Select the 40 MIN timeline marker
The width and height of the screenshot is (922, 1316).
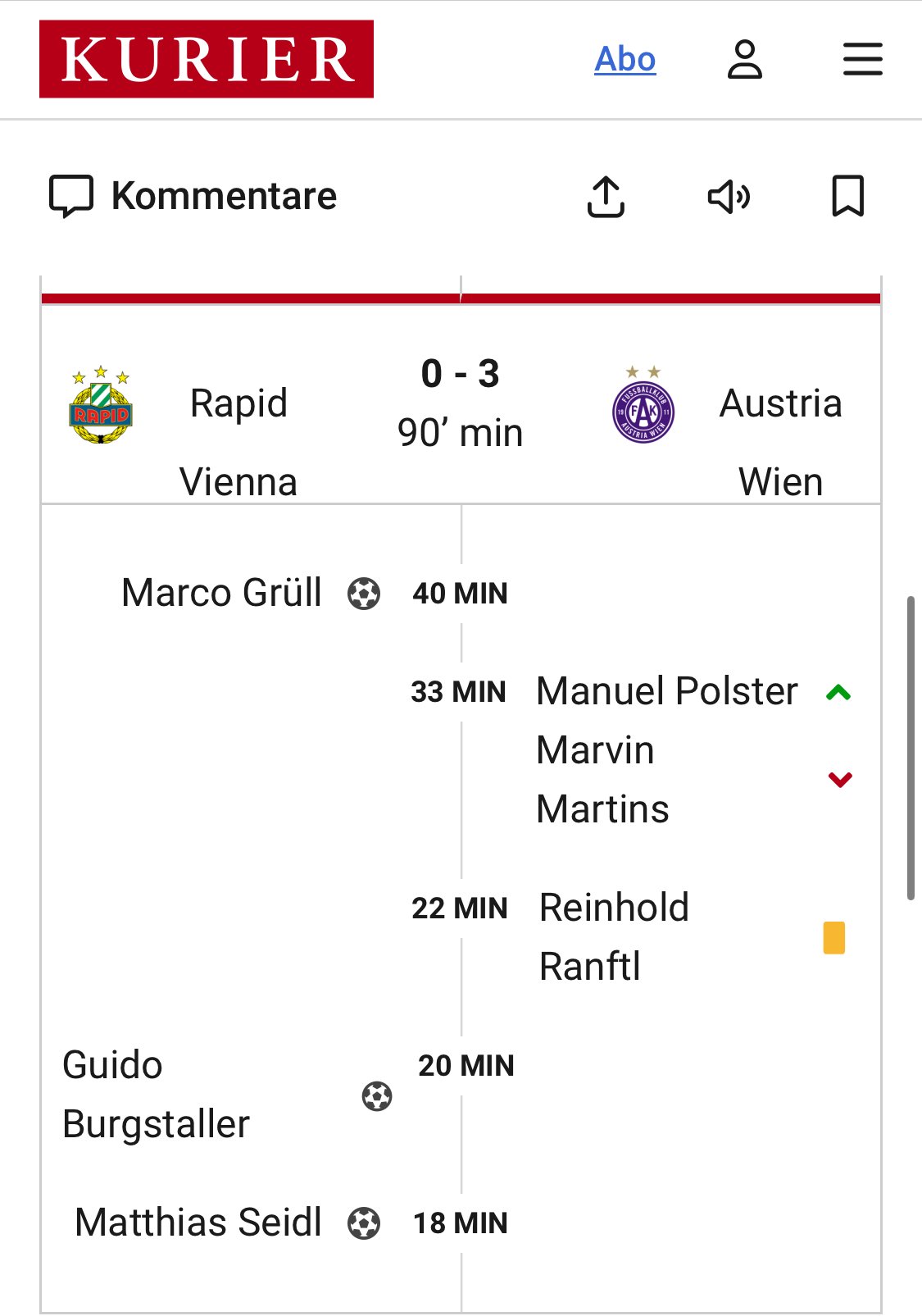pos(460,594)
